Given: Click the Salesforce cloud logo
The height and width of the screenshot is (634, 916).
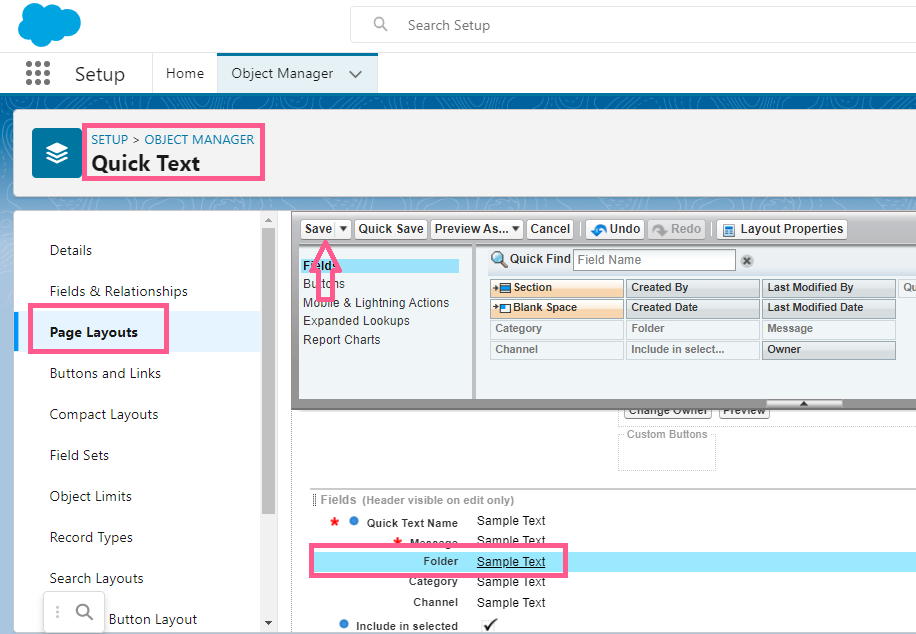Looking at the screenshot, I should coord(49,25).
